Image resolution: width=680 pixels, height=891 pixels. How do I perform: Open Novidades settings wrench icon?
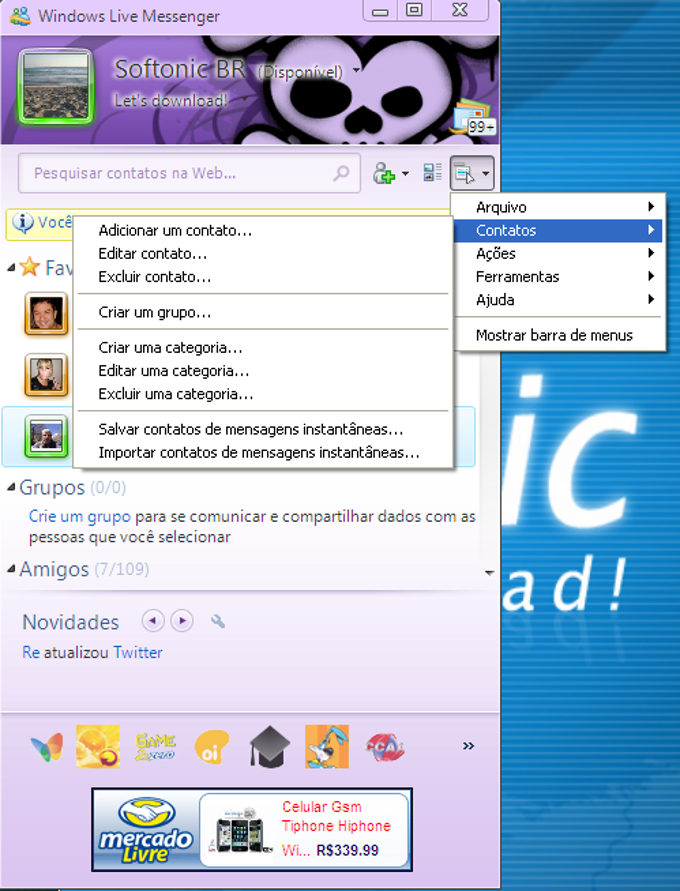[x=218, y=621]
